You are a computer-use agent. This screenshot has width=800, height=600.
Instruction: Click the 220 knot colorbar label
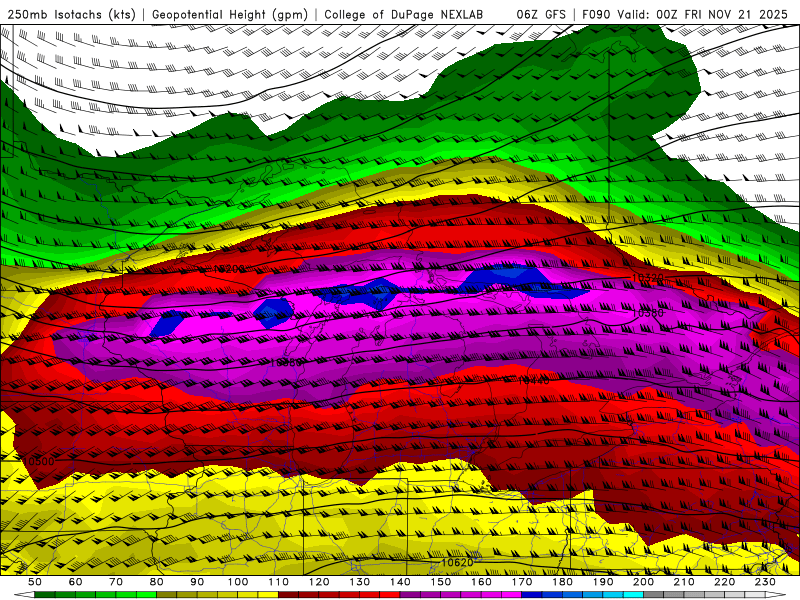coord(725,582)
